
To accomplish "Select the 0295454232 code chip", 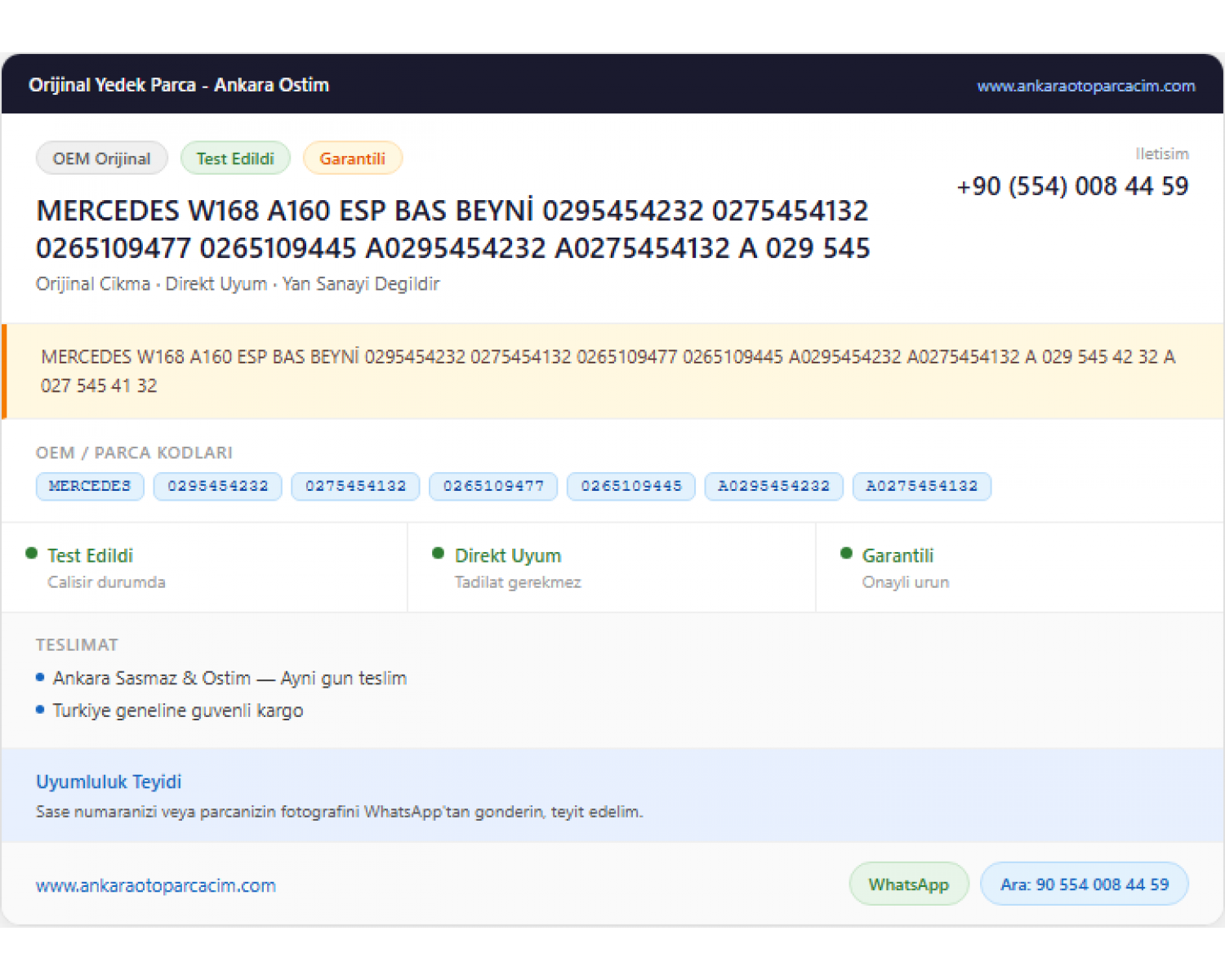I will pos(218,486).
